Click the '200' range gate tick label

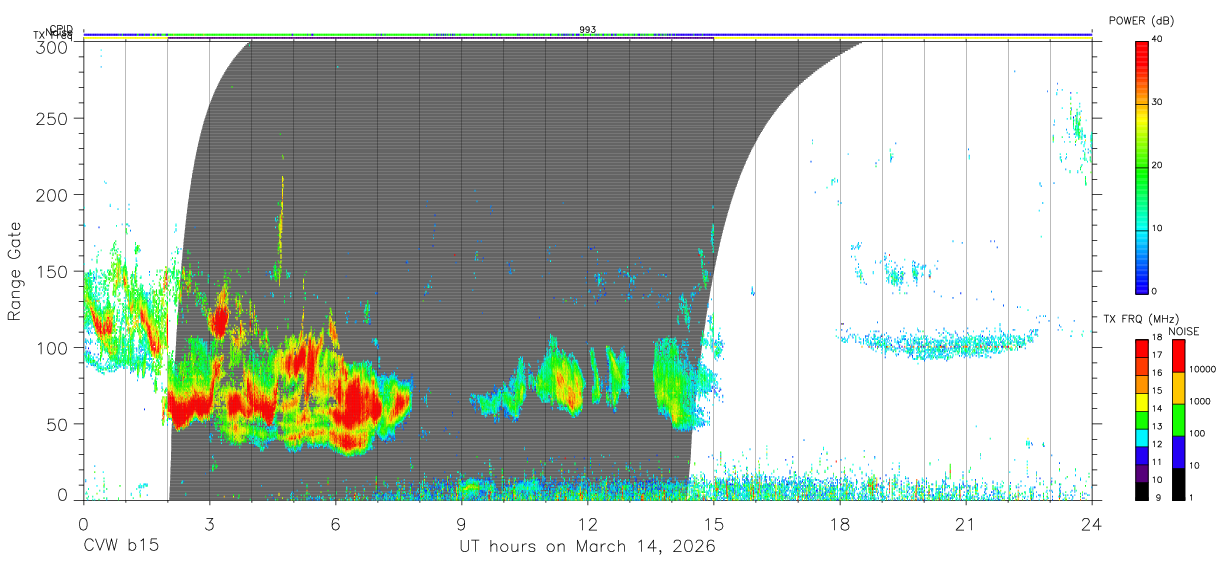click(51, 194)
